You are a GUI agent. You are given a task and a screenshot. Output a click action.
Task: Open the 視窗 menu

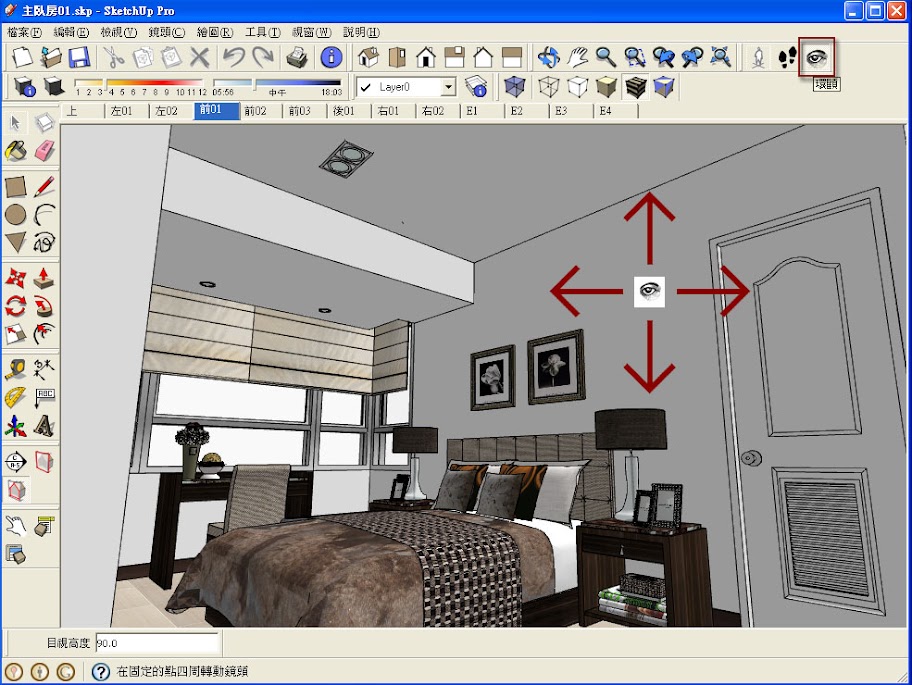pyautogui.click(x=311, y=32)
